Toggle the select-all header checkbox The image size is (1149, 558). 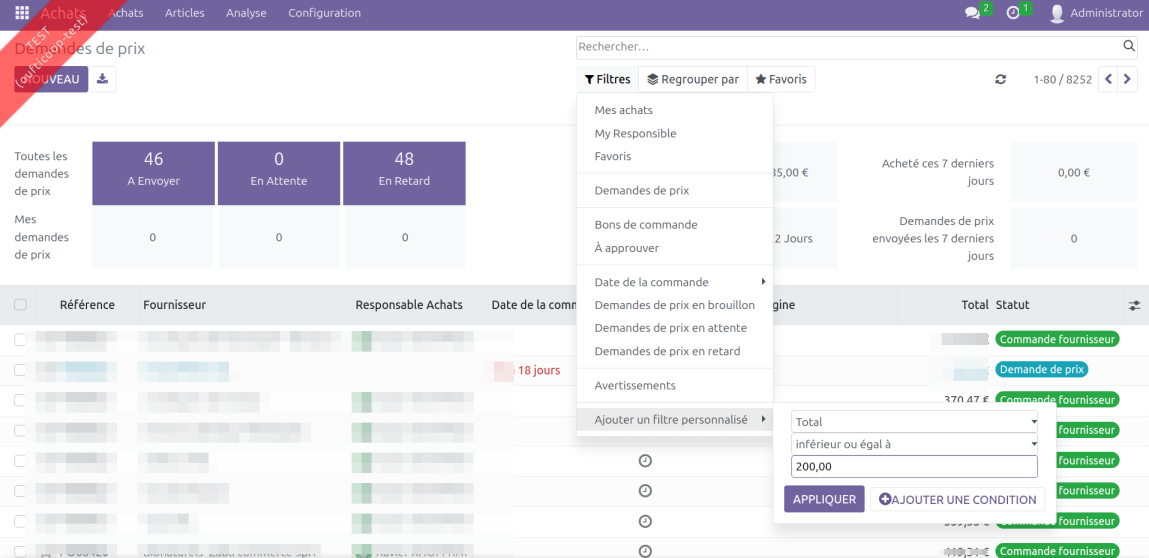[x=21, y=304]
